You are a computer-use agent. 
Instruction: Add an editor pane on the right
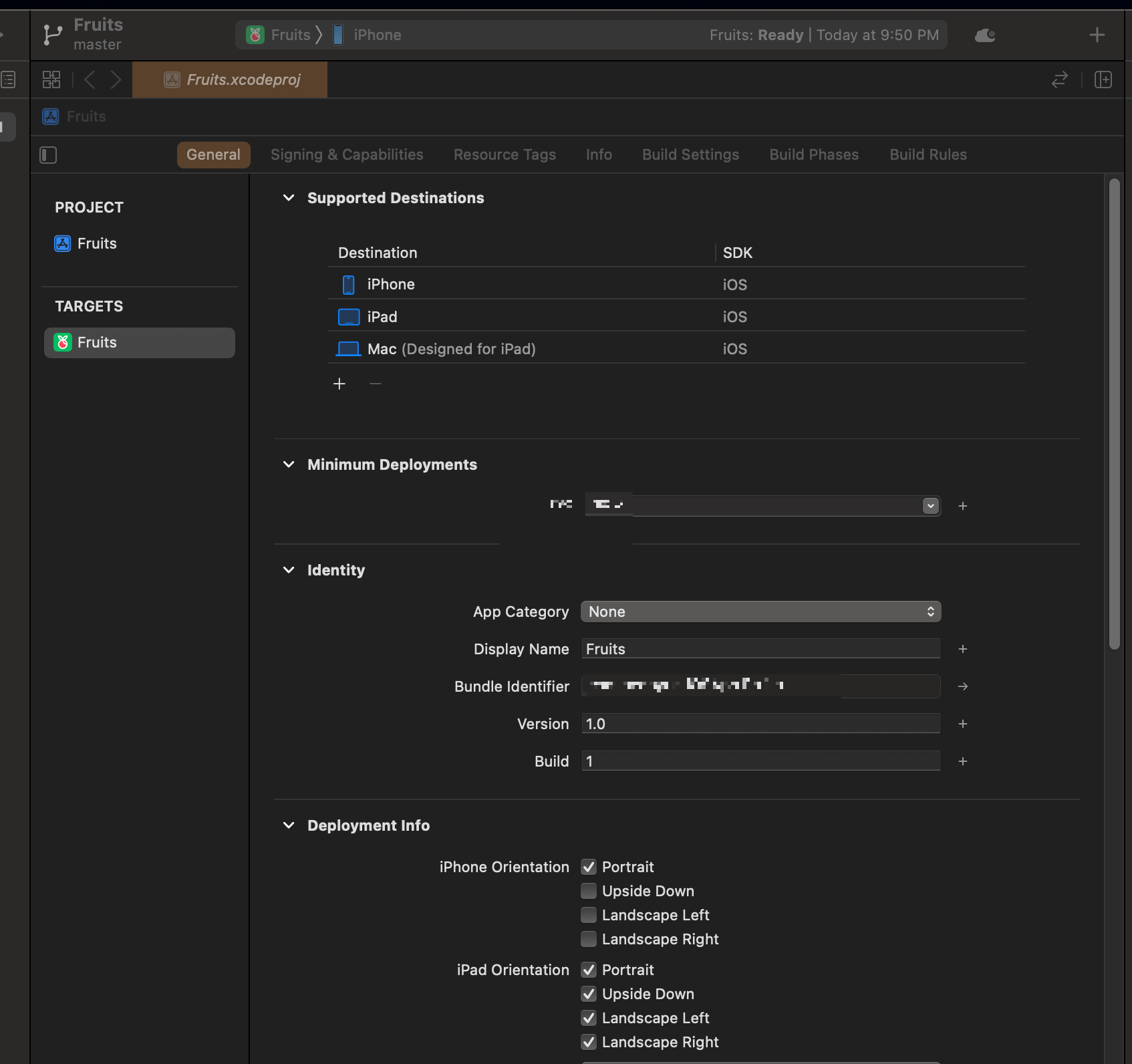tap(1103, 80)
